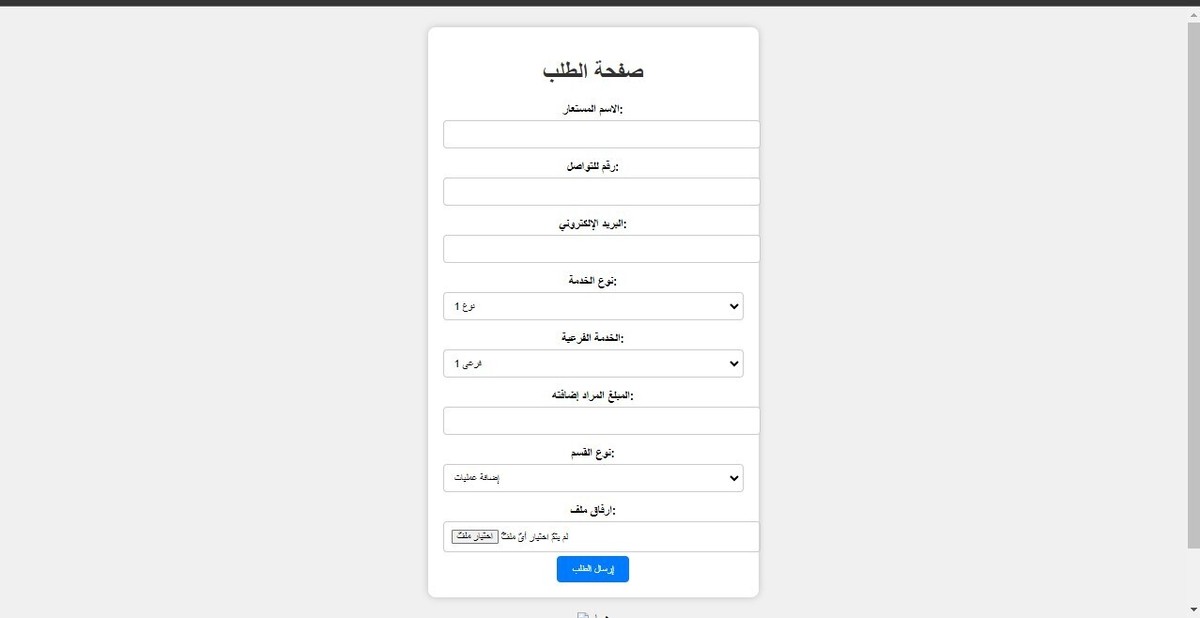
Task: Click the الاسم المستعار nickname field
Action: [600, 133]
